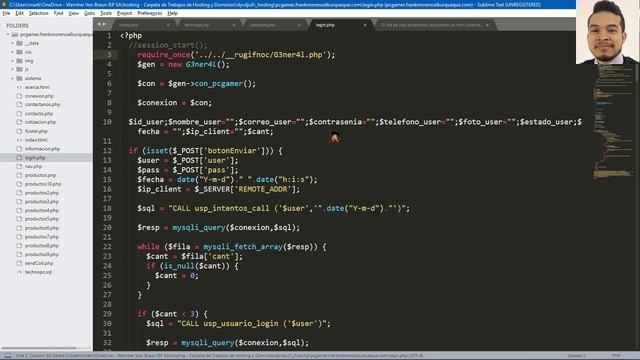
Task: Click the sidebar toggle icon in status bar
Action: (x=8, y=356)
